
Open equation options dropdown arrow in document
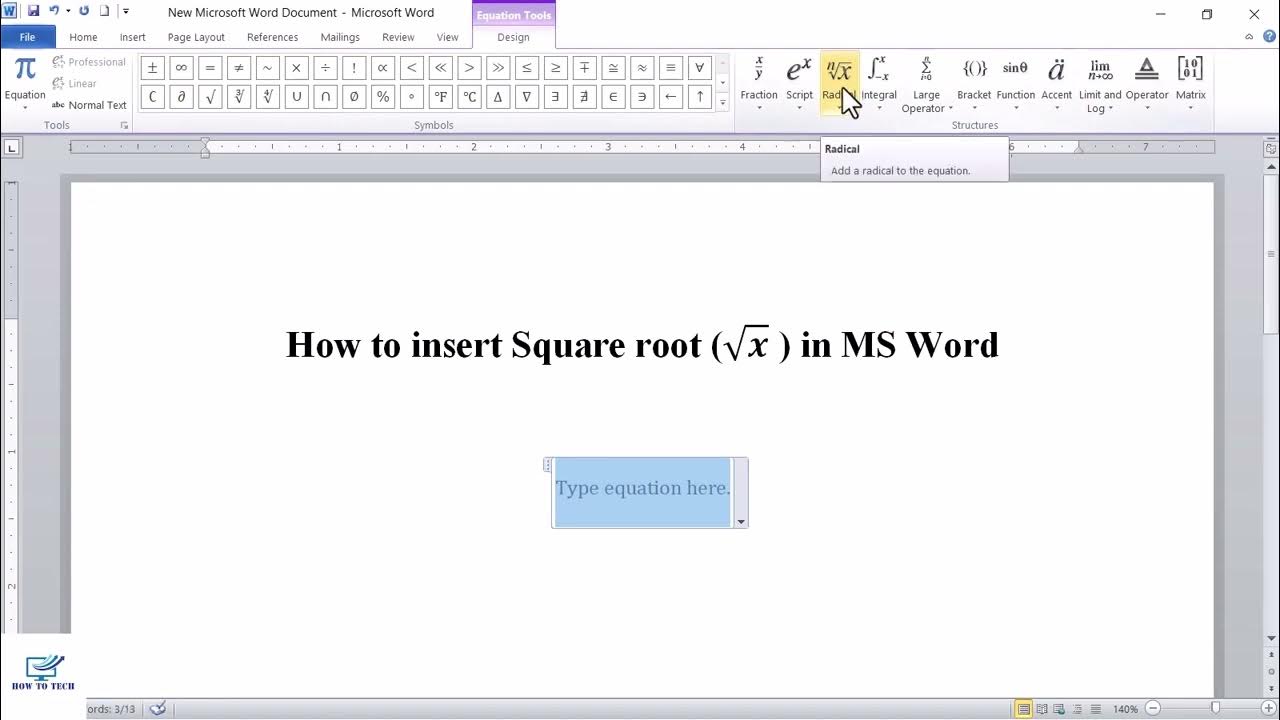(741, 522)
